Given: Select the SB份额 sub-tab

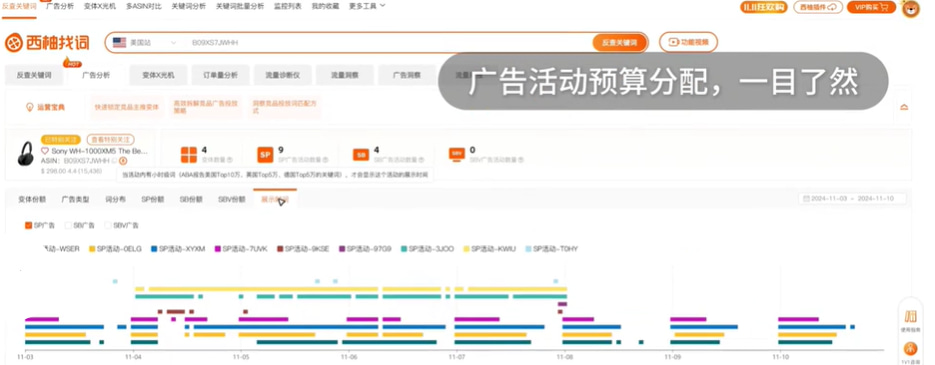Looking at the screenshot, I should 191,199.
